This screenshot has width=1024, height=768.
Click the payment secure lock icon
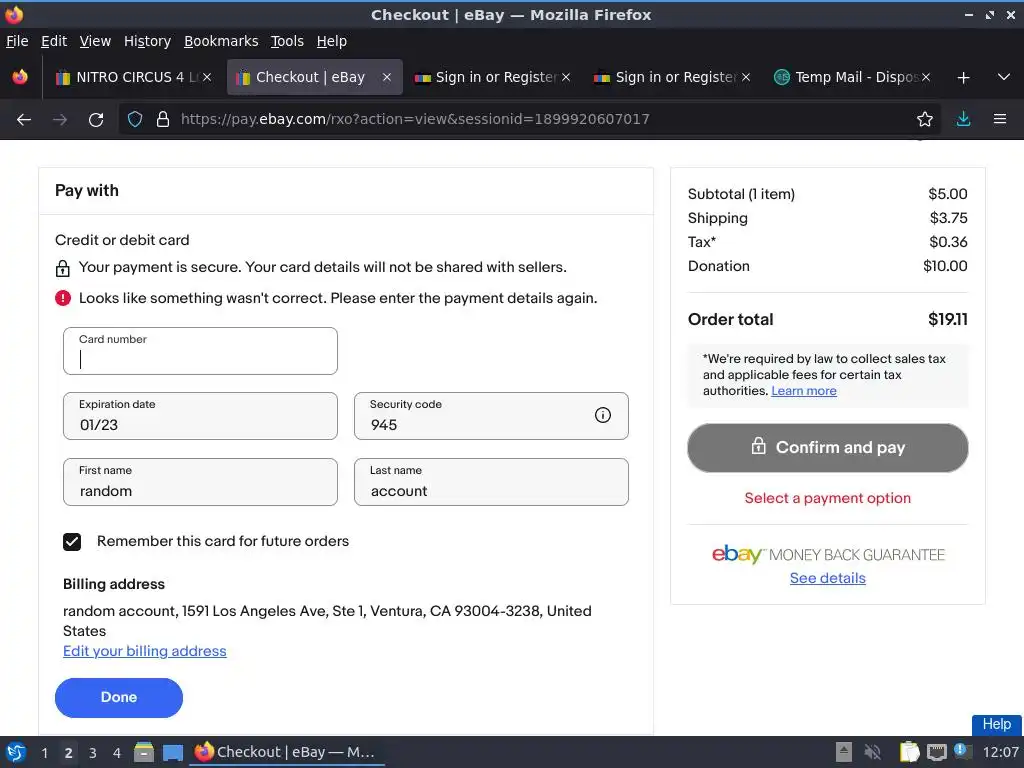coord(63,268)
